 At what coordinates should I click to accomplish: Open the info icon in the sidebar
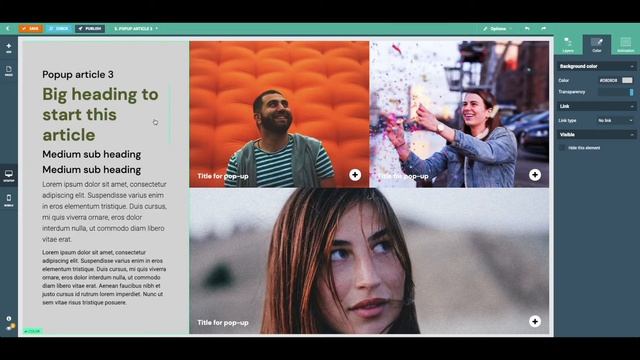point(9,318)
